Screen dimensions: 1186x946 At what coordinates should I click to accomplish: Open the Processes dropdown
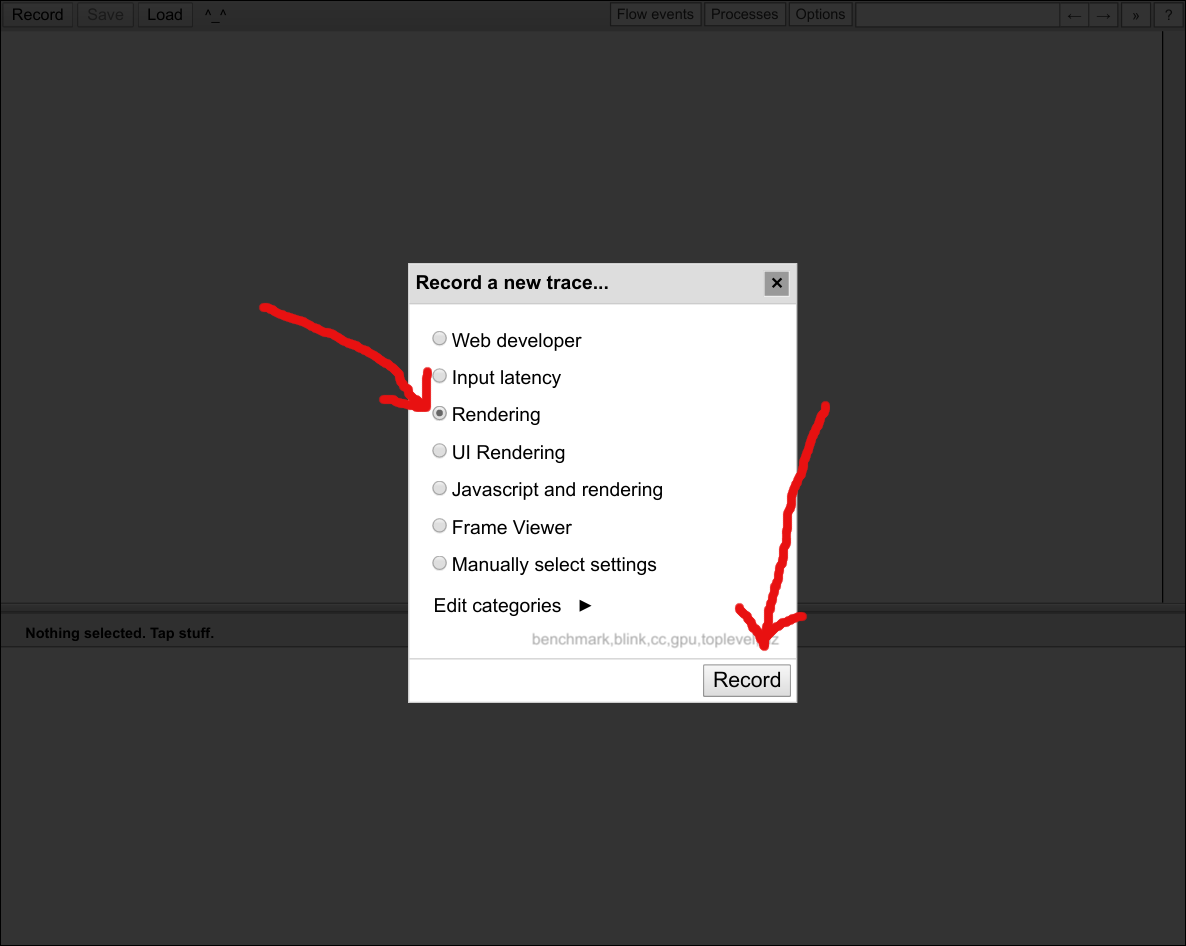[744, 15]
